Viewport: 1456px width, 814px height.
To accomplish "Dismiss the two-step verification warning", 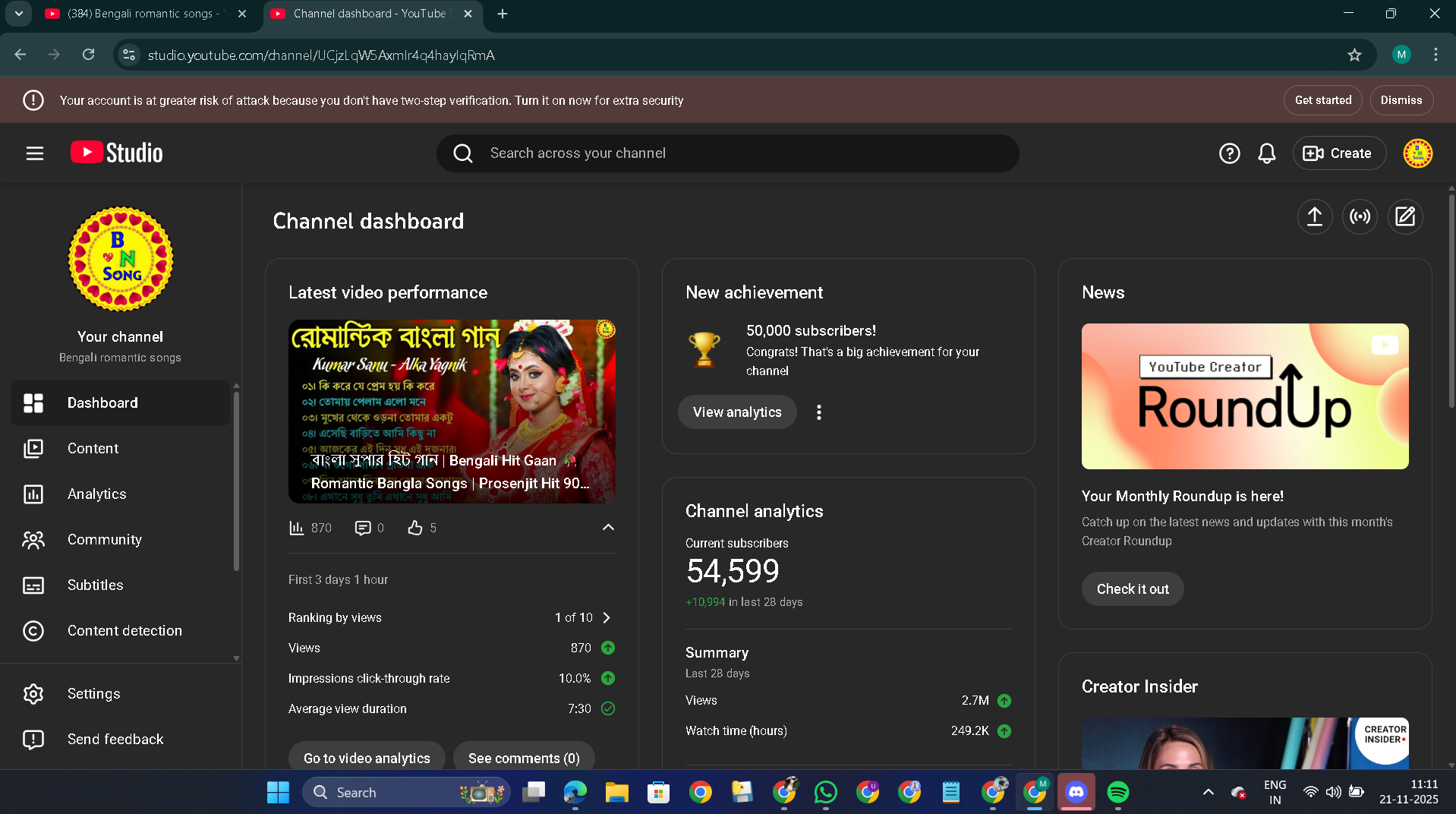I will (1401, 100).
